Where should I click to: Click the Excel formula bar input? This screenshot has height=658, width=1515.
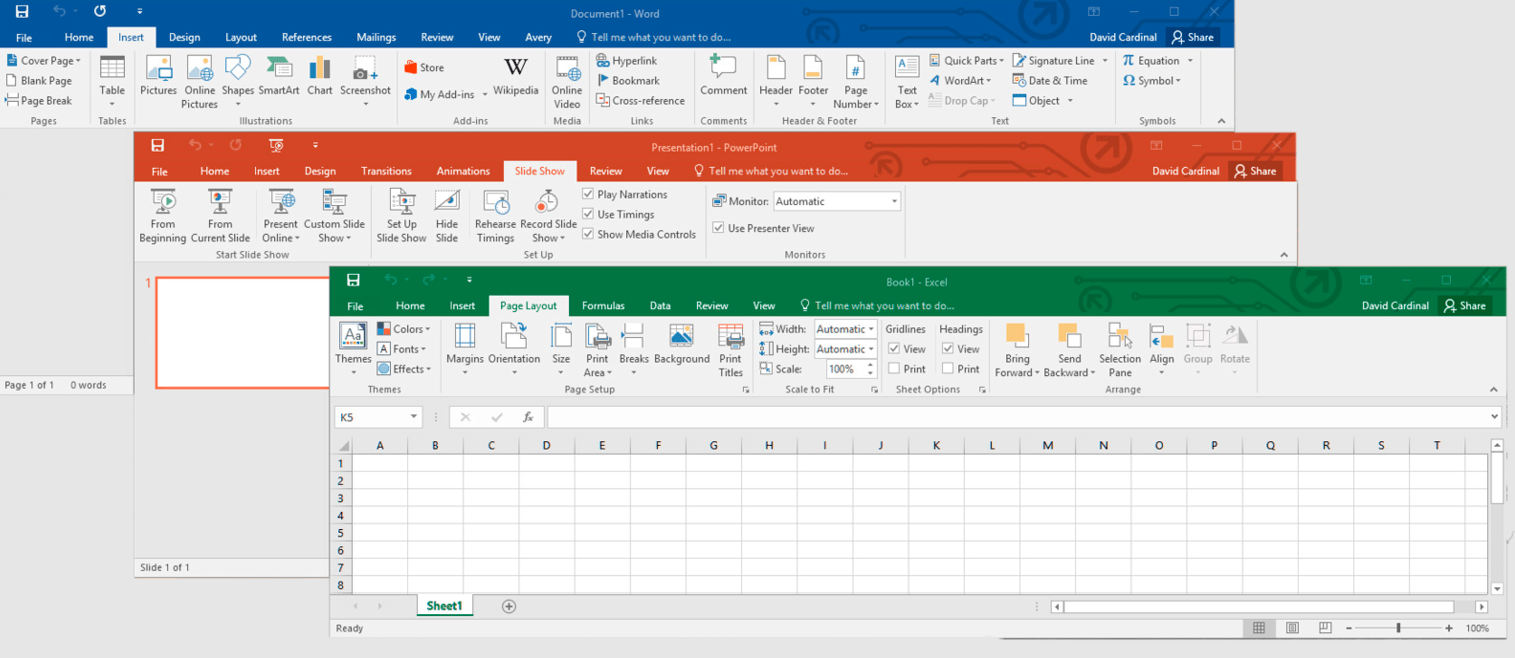point(1017,417)
